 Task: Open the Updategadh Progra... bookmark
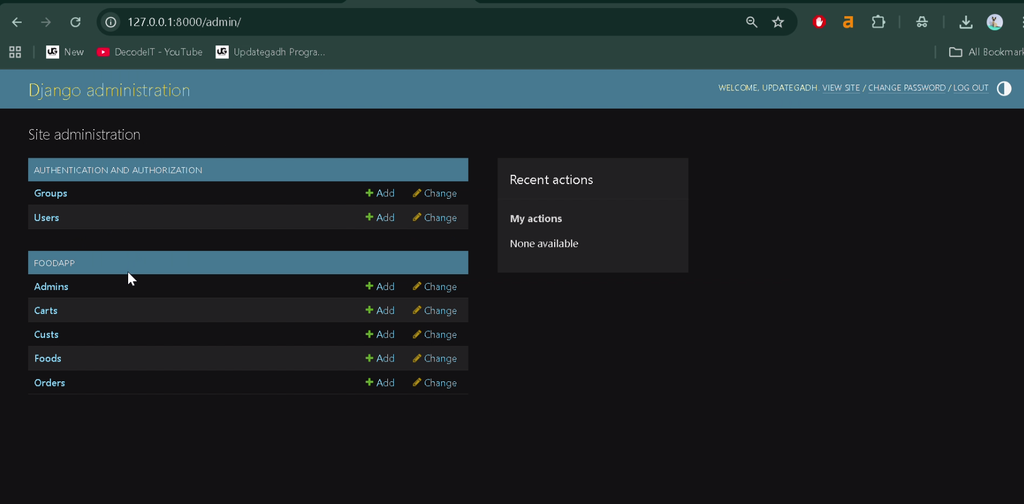270,52
